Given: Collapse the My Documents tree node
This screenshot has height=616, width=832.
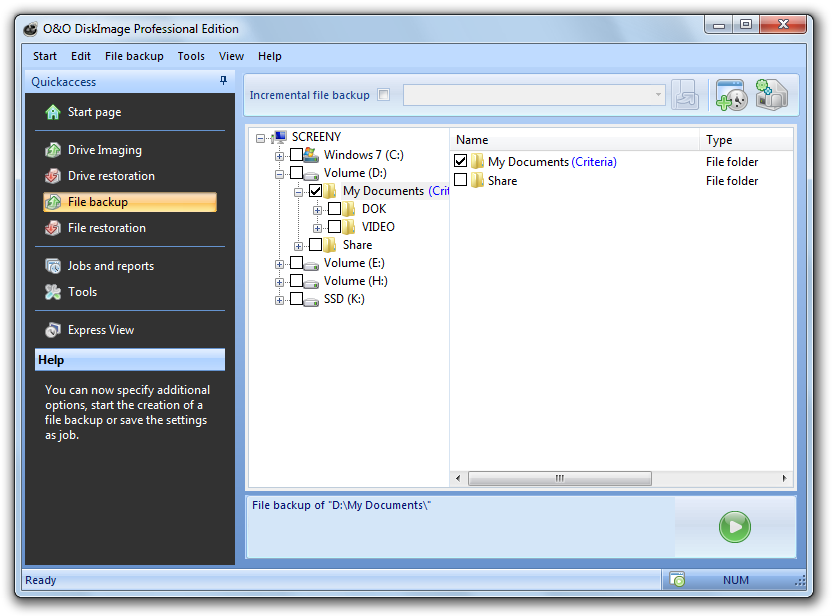Looking at the screenshot, I should [298, 193].
